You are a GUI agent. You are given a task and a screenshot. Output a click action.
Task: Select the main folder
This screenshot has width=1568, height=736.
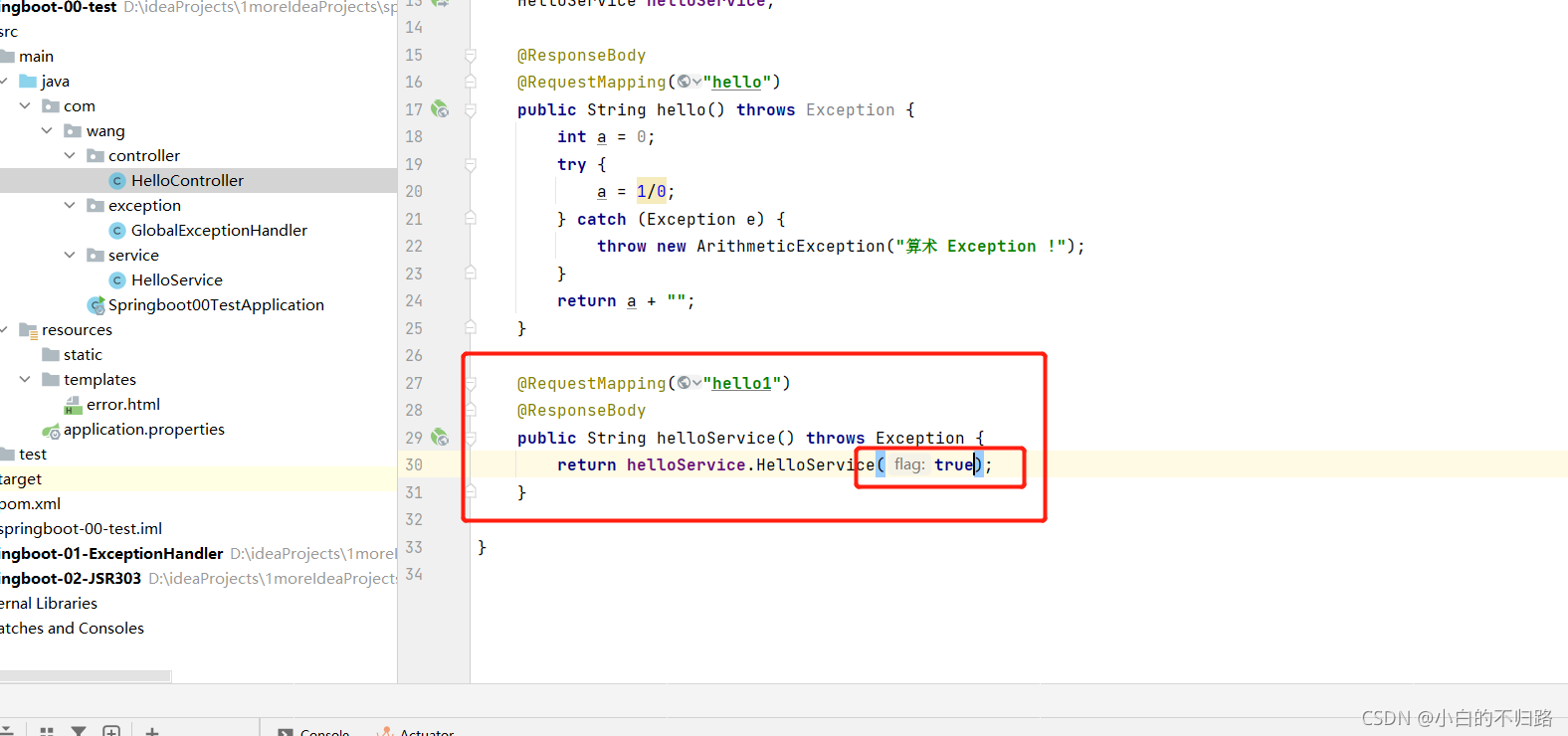click(36, 56)
